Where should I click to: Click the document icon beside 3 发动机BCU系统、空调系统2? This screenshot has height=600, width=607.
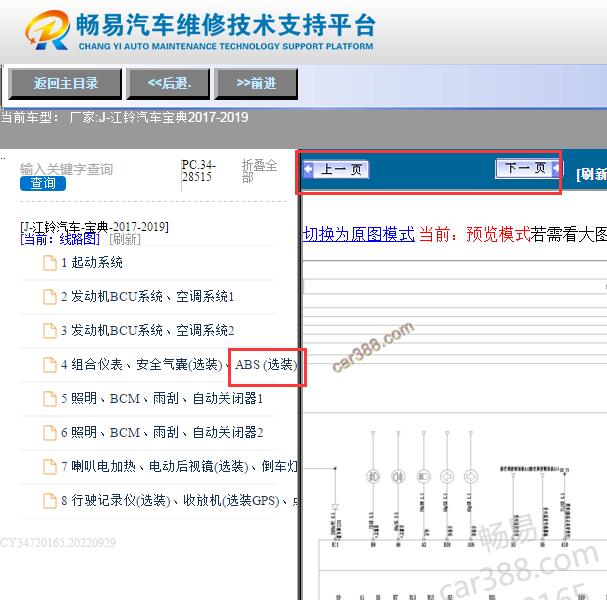tap(50, 331)
